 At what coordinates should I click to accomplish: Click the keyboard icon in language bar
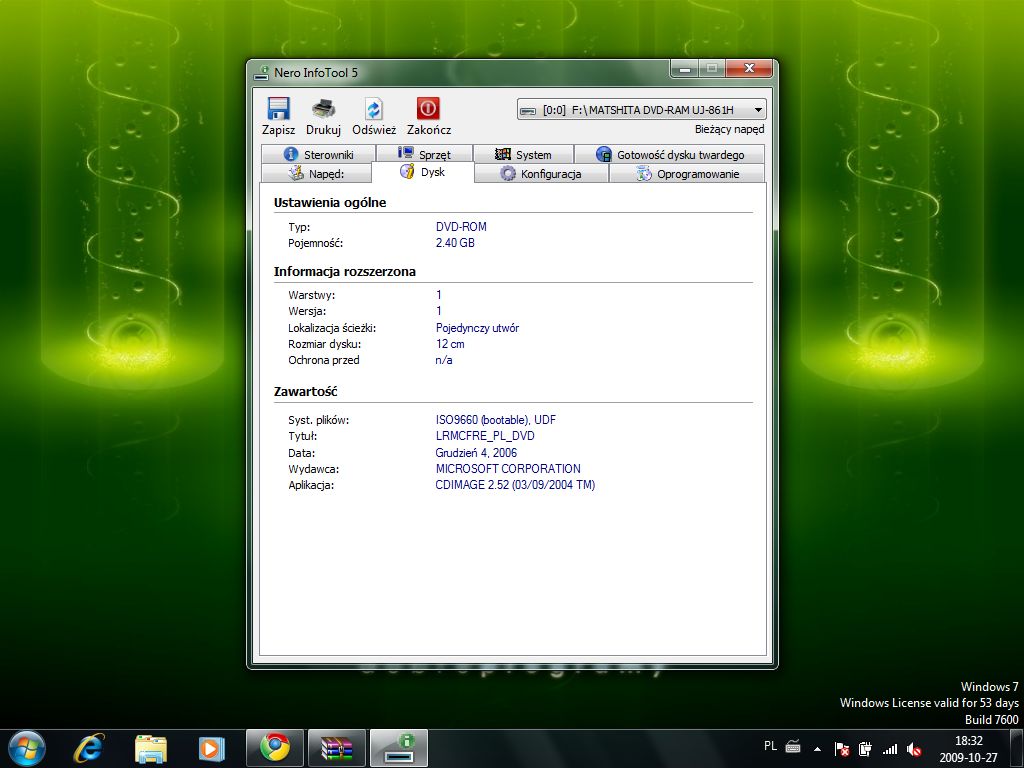click(x=793, y=746)
